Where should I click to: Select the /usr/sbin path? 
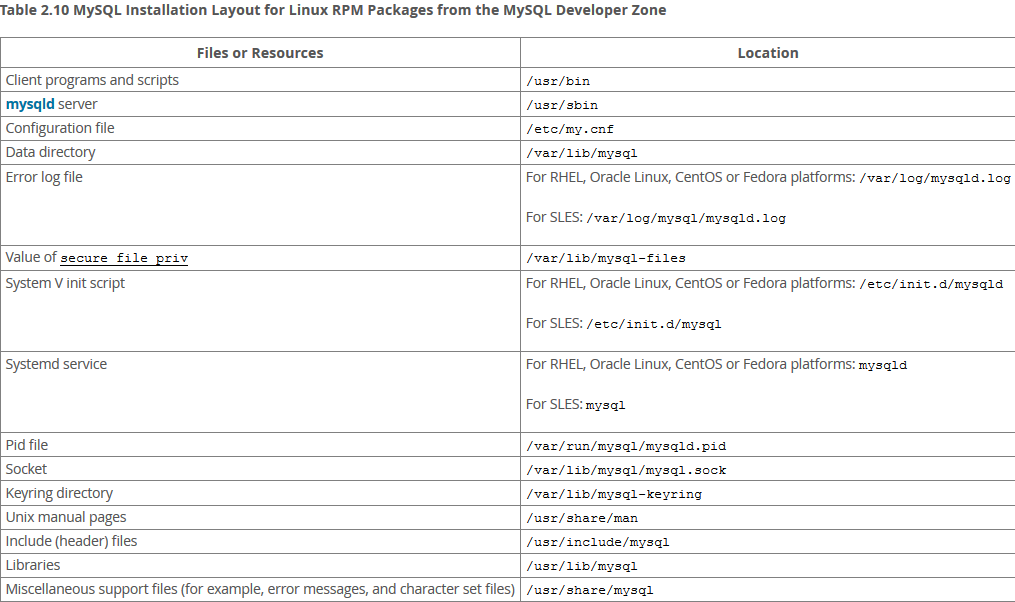pyautogui.click(x=562, y=105)
